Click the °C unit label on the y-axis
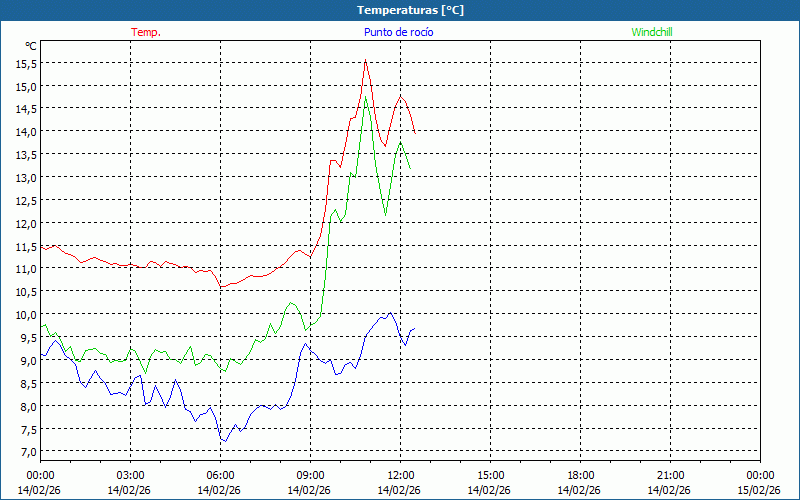 pyautogui.click(x=30, y=46)
